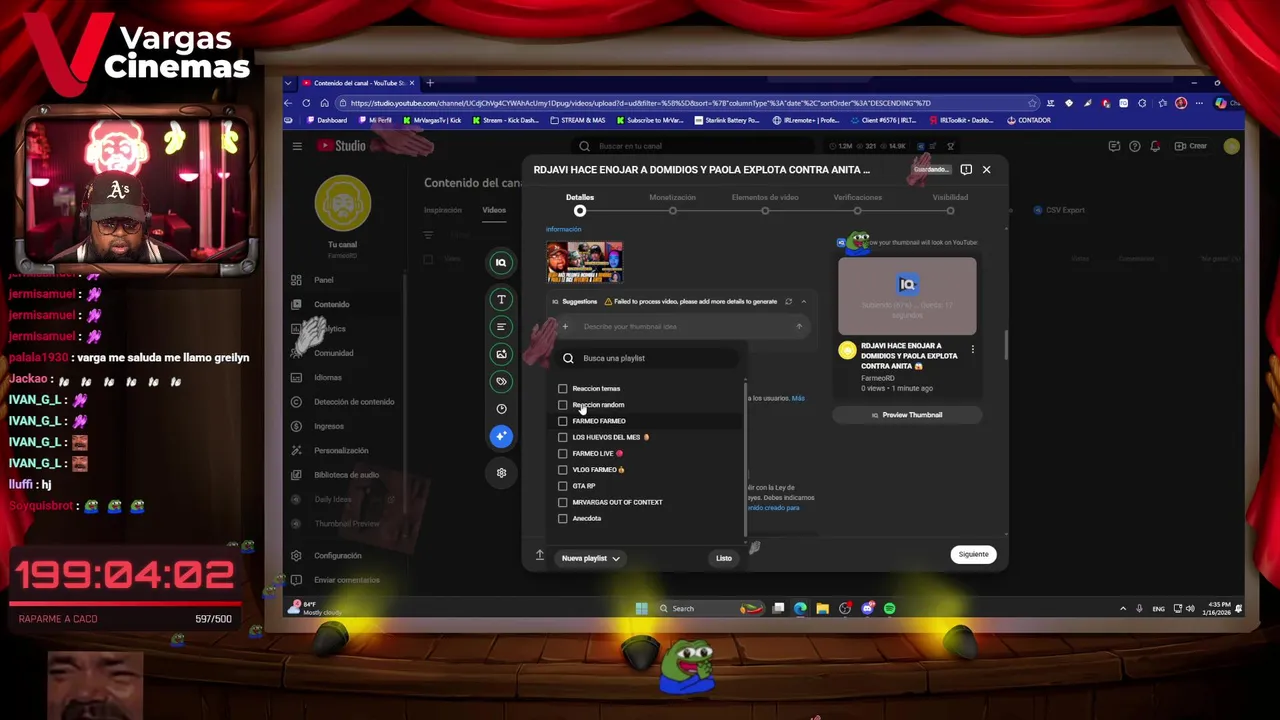Open the STREAM & MAS bookmarks folder

tap(578, 120)
